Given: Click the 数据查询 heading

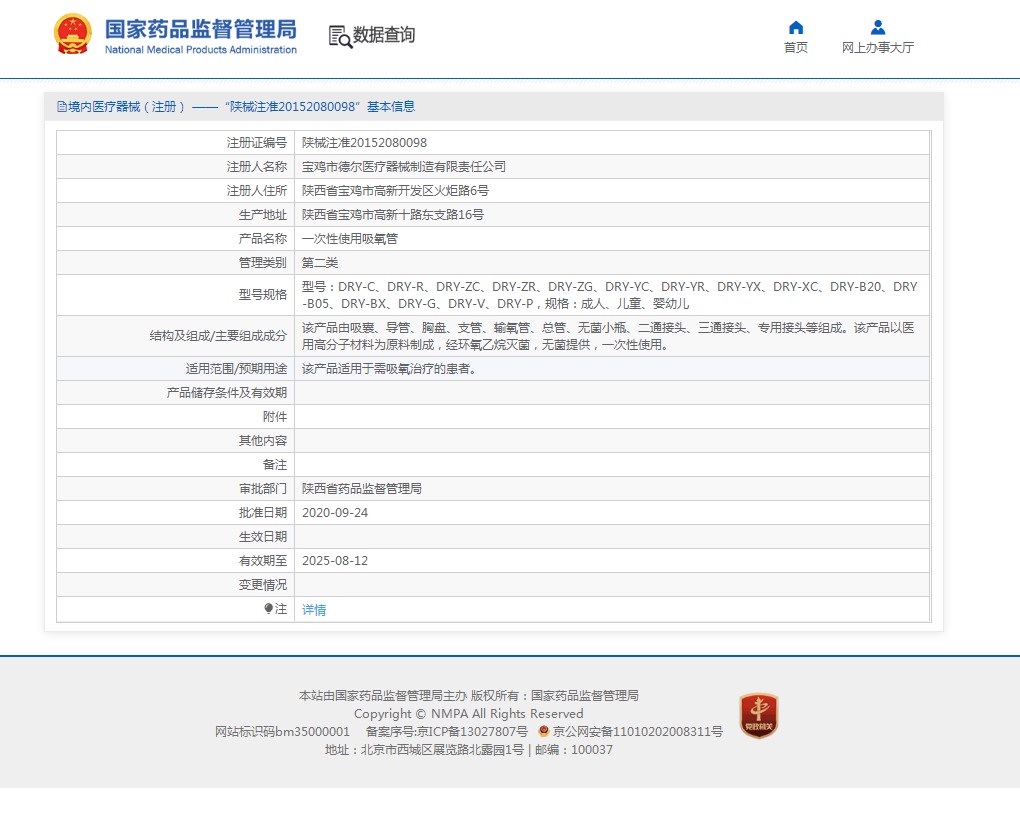Looking at the screenshot, I should click(384, 35).
